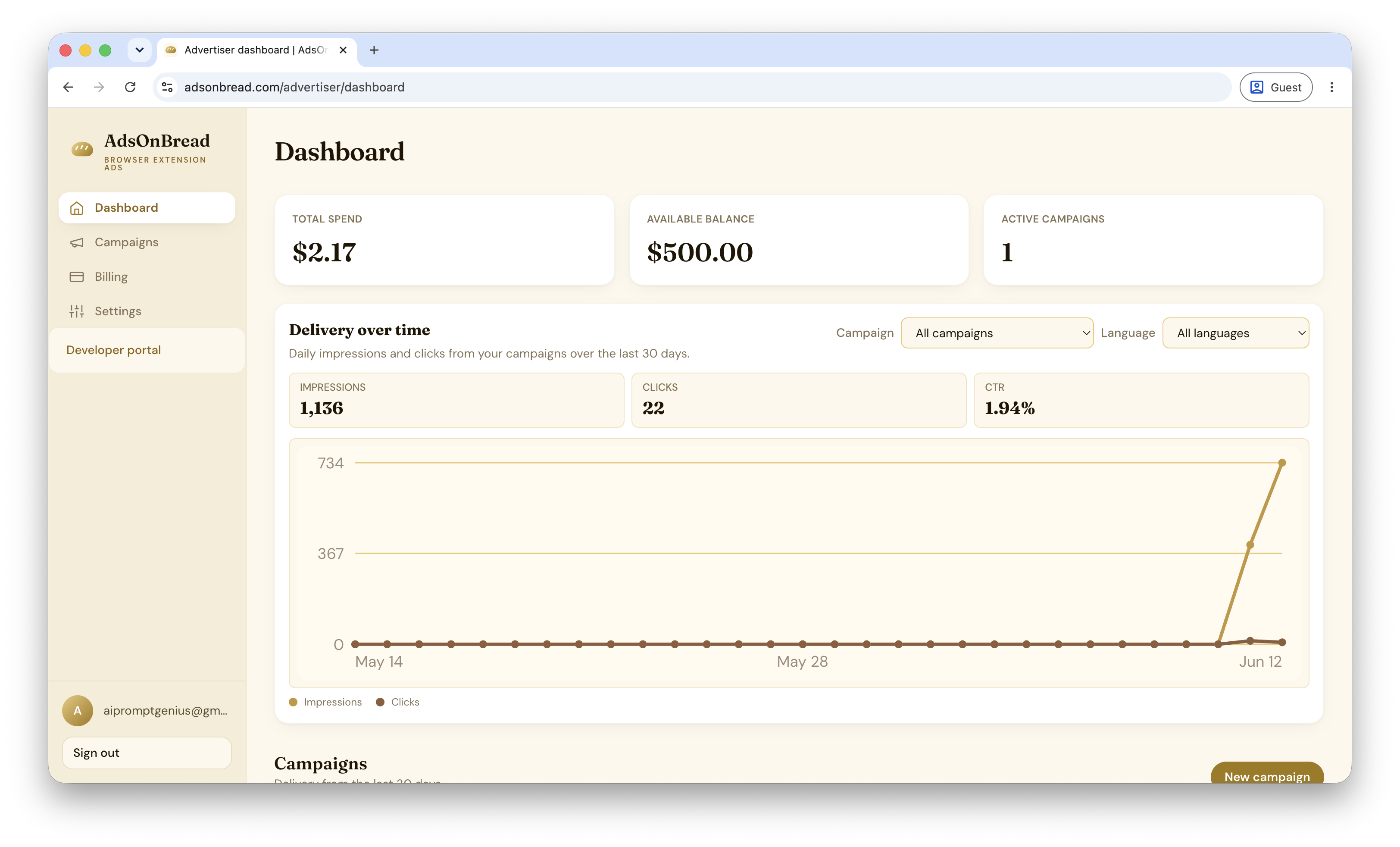Screen dimensions: 1400x847
Task: Open the browser three-dot menu
Action: pos(1332,87)
